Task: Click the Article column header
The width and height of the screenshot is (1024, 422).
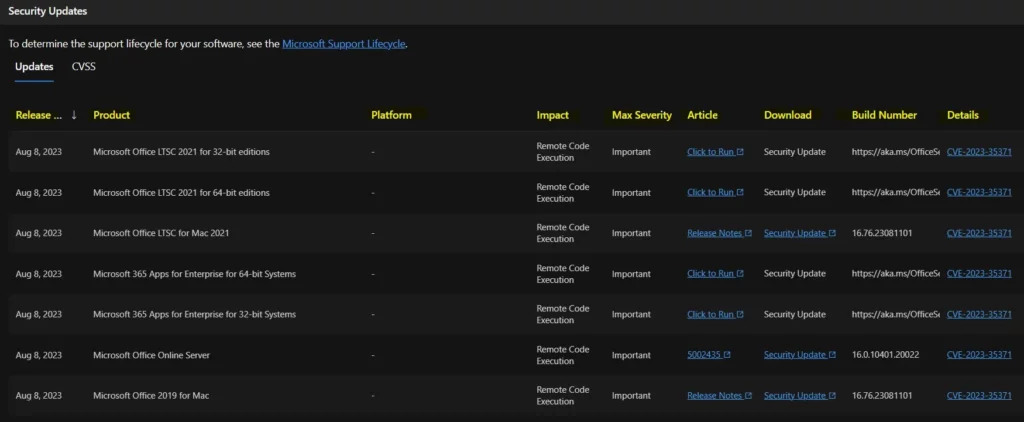Action: 702,115
